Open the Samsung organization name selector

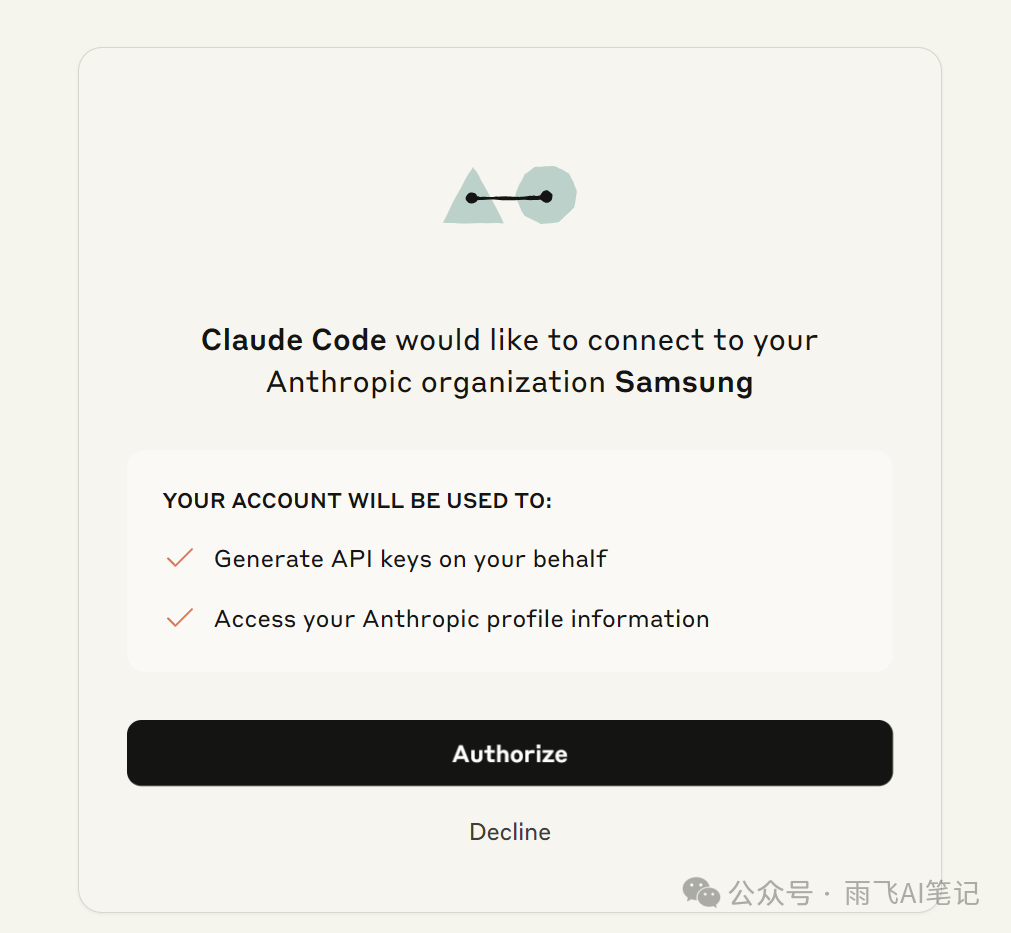click(684, 382)
